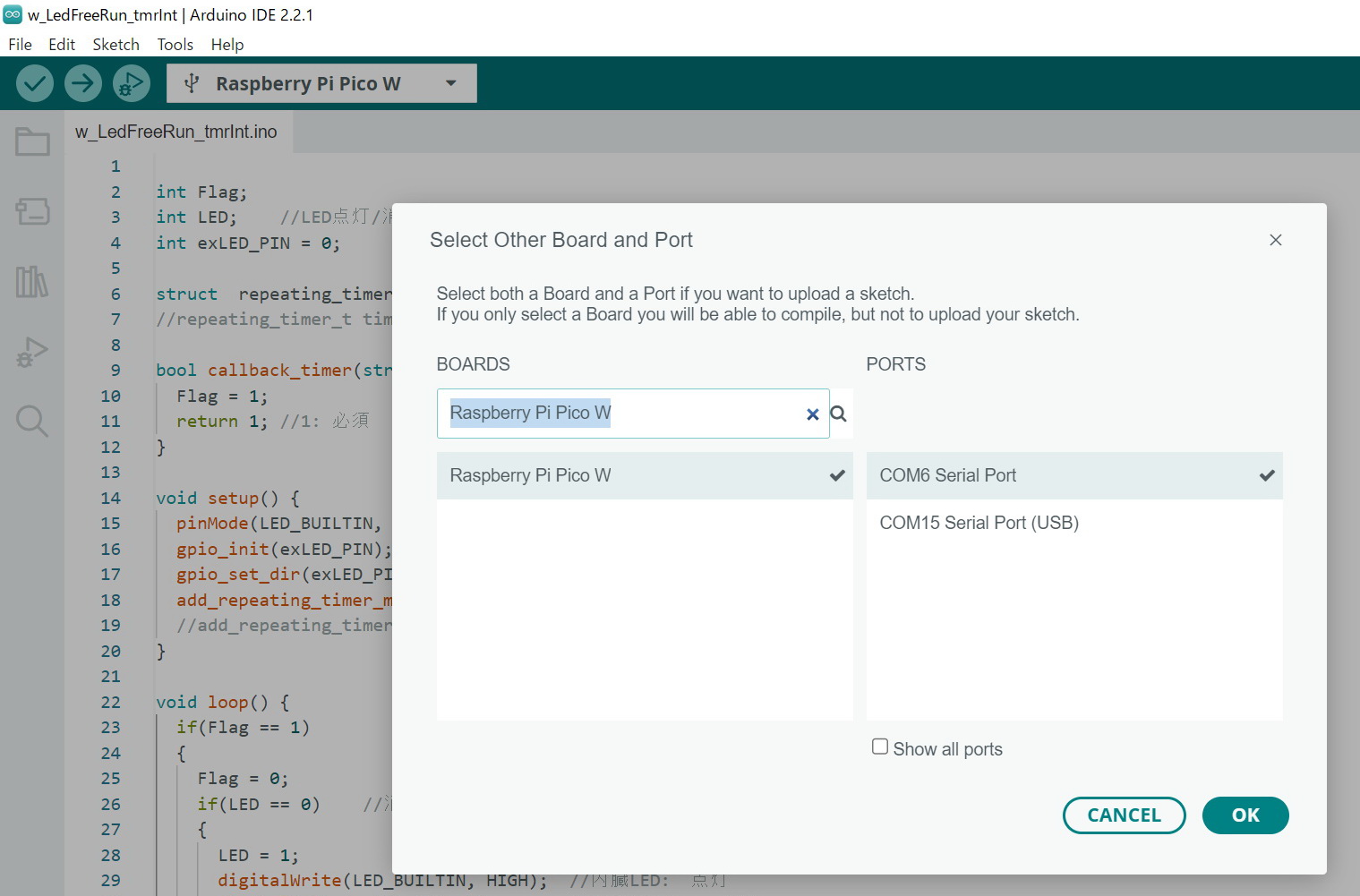Click the USB icon in the board selector
Screen dimensions: 1360x896
[191, 83]
